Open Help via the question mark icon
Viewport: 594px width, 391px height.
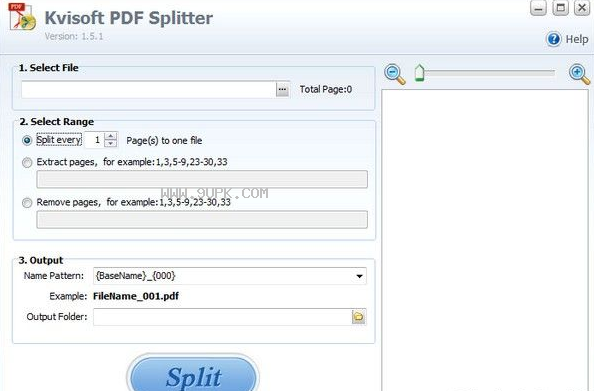pyautogui.click(x=553, y=39)
